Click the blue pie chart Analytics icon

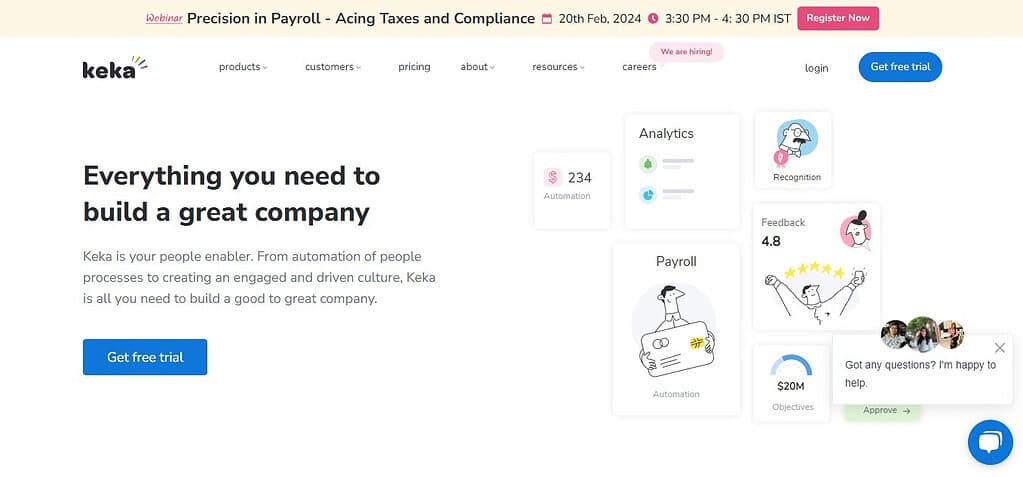point(647,194)
